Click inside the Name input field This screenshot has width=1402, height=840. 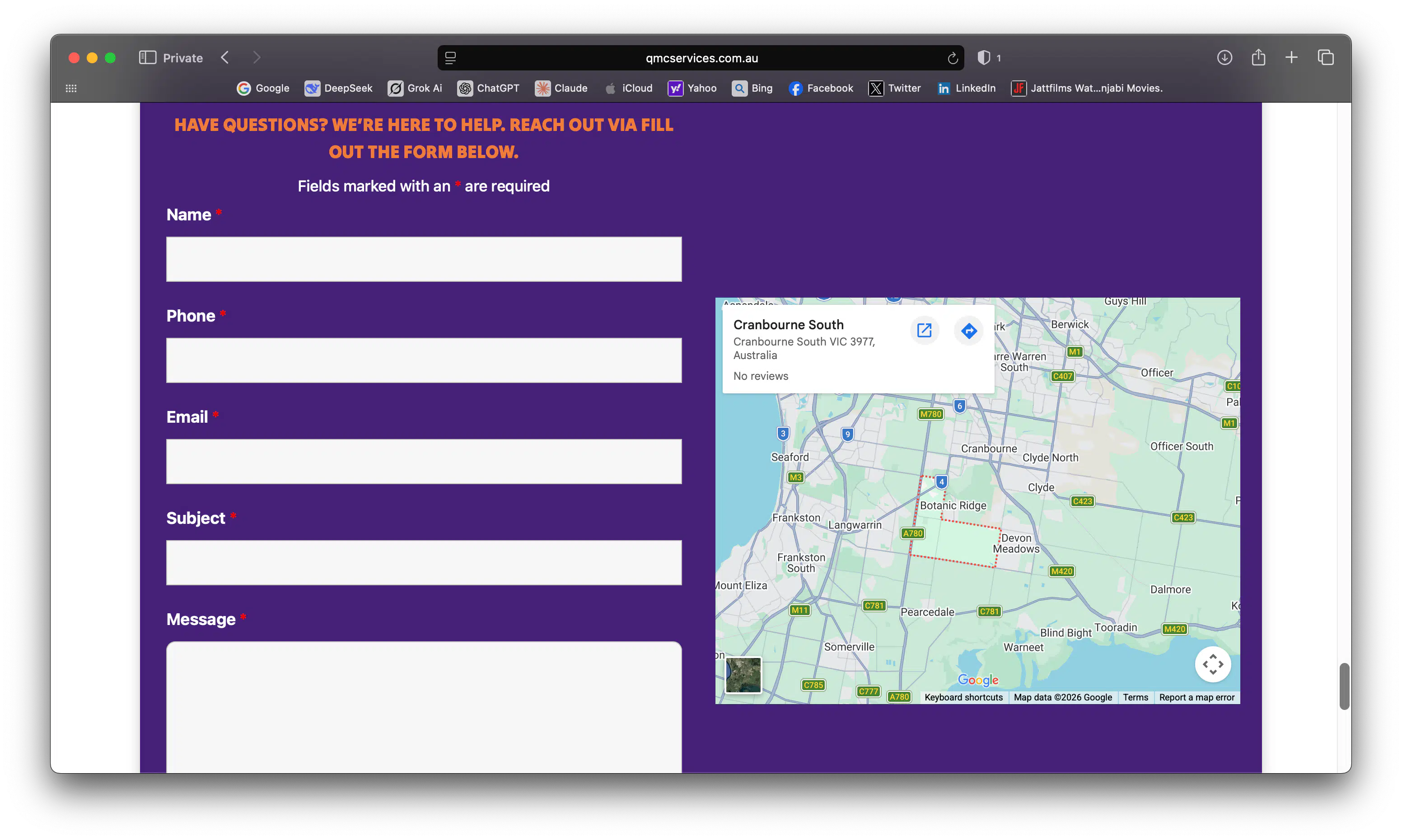[423, 259]
